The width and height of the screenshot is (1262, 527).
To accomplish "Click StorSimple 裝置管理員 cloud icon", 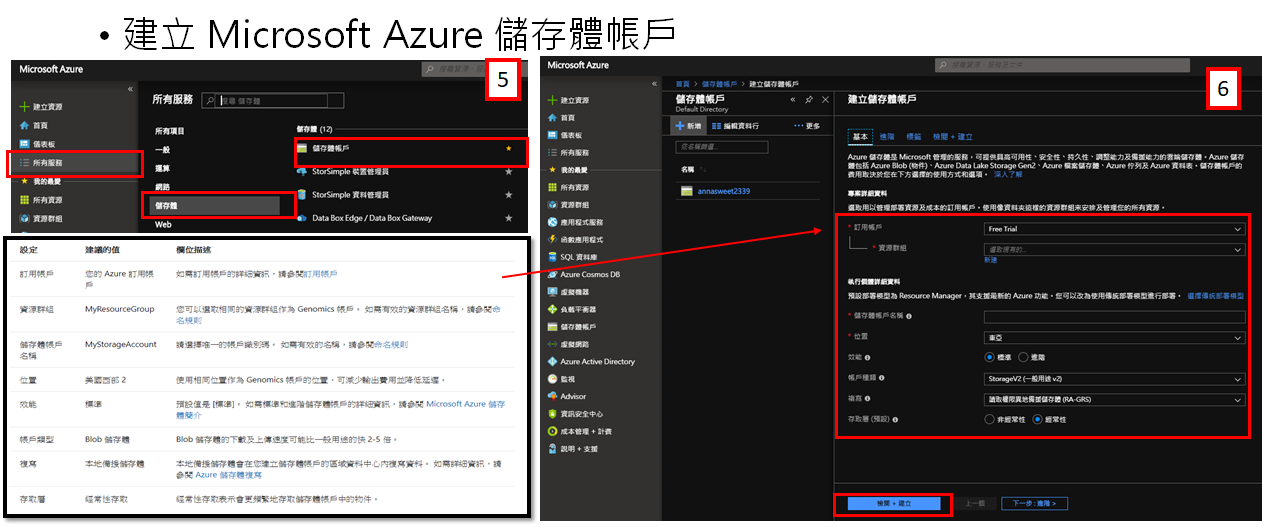I will tap(303, 171).
